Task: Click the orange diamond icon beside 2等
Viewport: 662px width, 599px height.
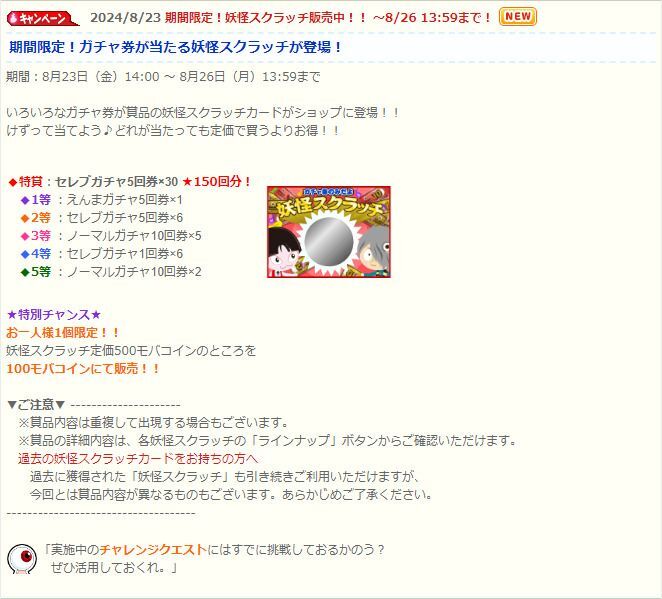Action: pos(25,218)
